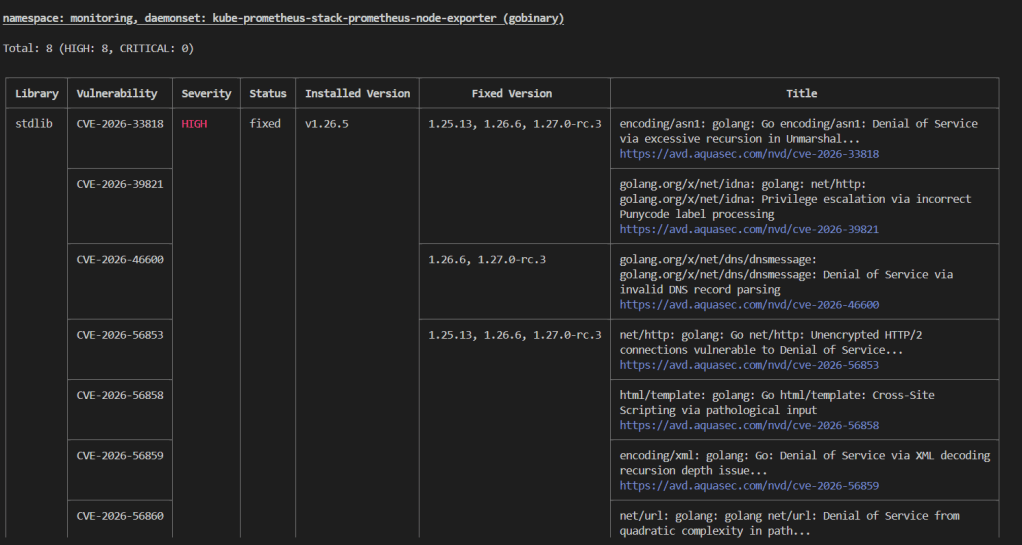This screenshot has height=545, width=1022.
Task: Open the cve-2026-33818 aquasec link
Action: point(749,154)
